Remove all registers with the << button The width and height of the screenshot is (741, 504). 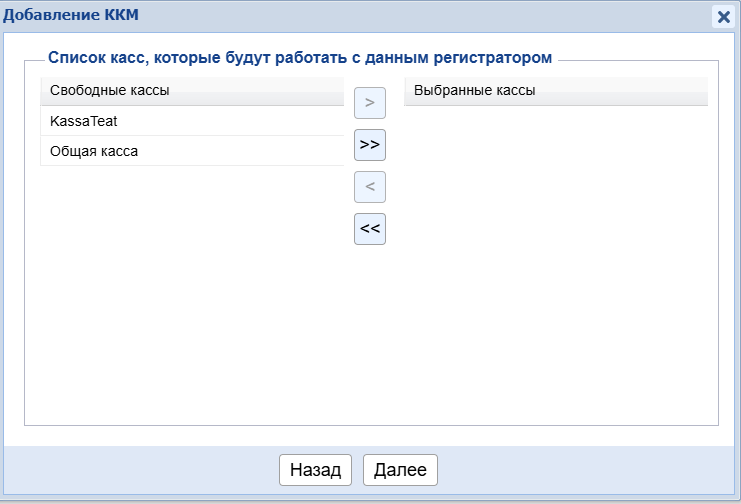pos(370,229)
